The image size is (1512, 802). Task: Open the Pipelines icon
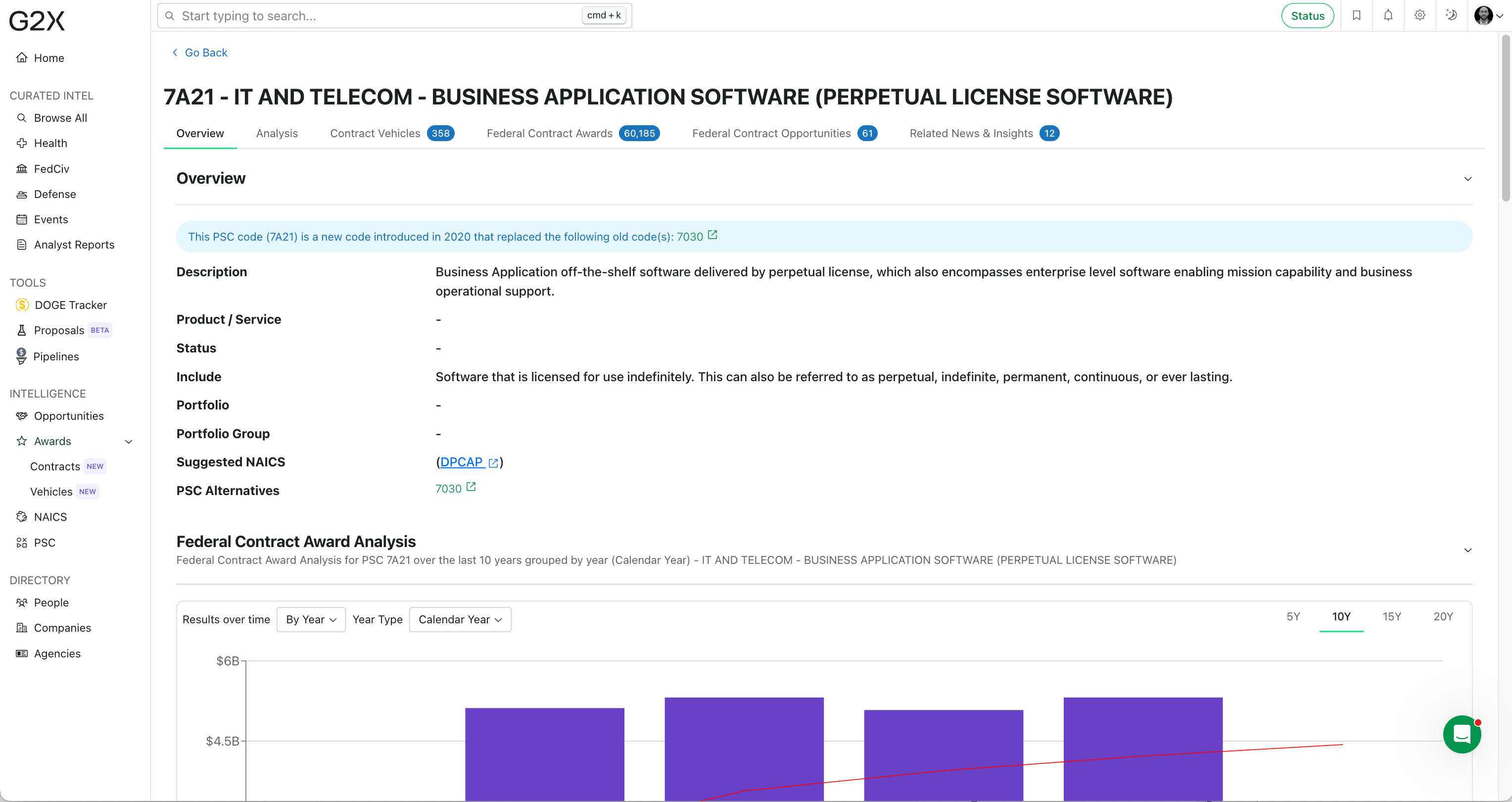(22, 356)
